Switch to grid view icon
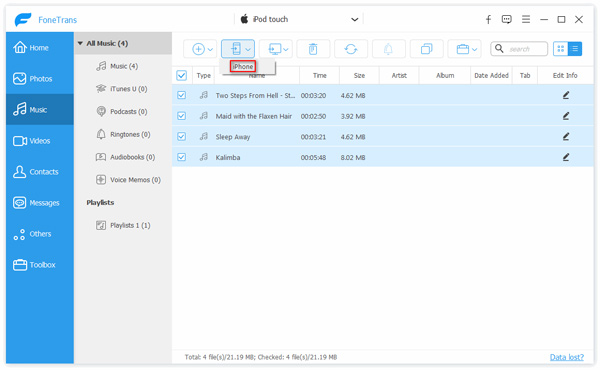Image resolution: width=600 pixels, height=370 pixels. 561,49
